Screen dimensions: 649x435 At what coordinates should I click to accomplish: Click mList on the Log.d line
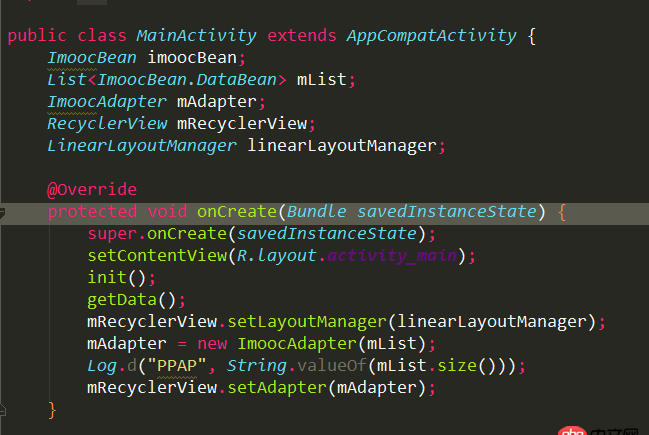[x=401, y=365]
